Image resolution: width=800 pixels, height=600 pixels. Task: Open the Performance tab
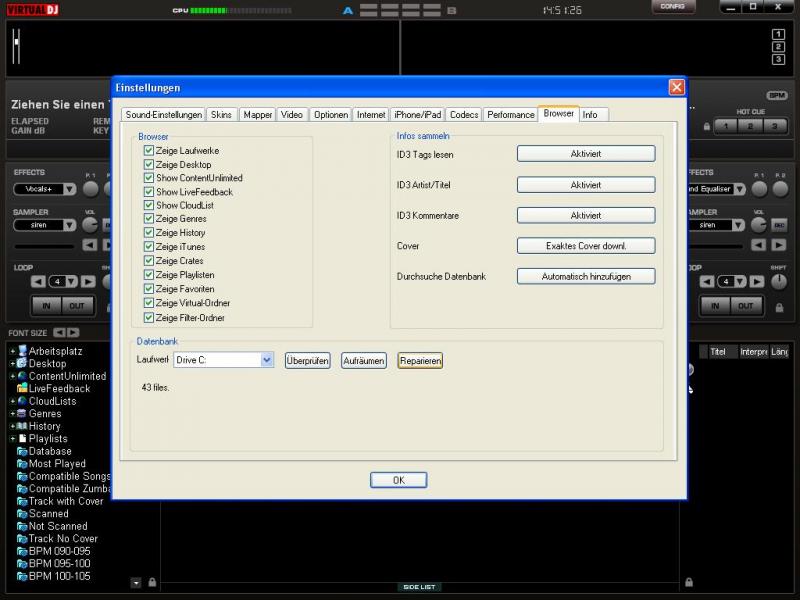511,115
